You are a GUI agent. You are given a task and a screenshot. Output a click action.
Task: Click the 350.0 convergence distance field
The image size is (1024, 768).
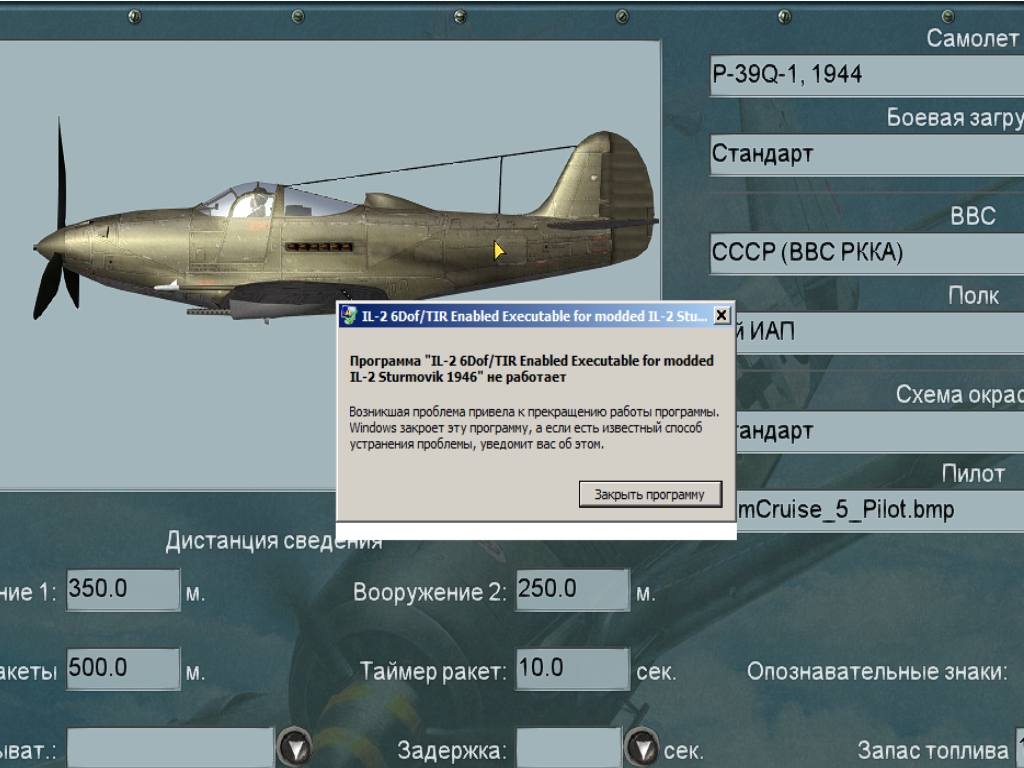(x=123, y=590)
